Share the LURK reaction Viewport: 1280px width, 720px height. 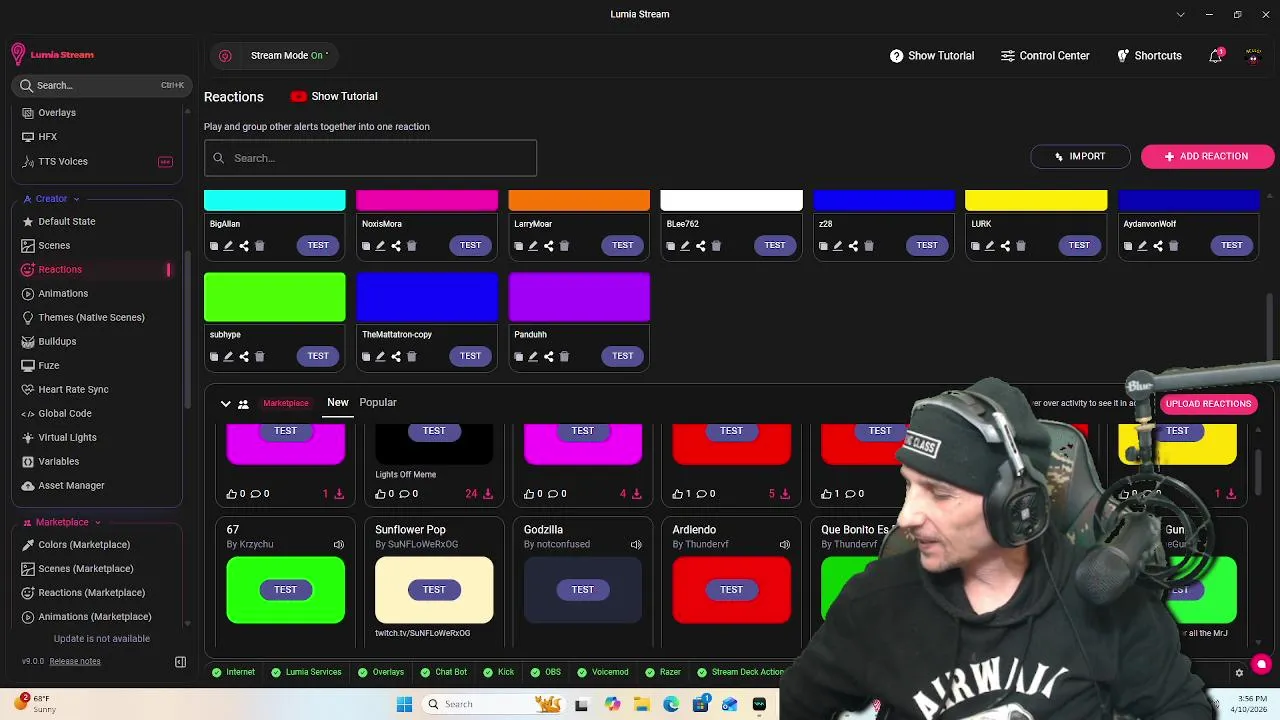point(1005,246)
